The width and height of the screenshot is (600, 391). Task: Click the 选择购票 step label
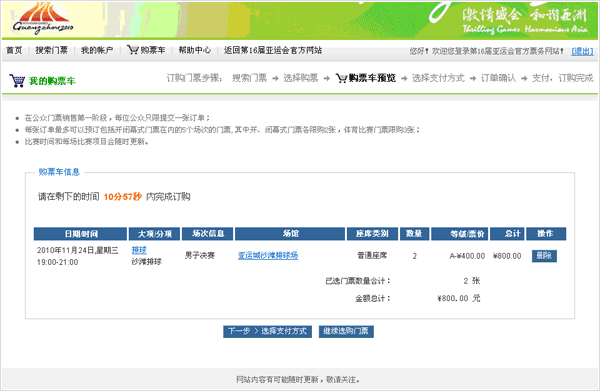(x=301, y=78)
